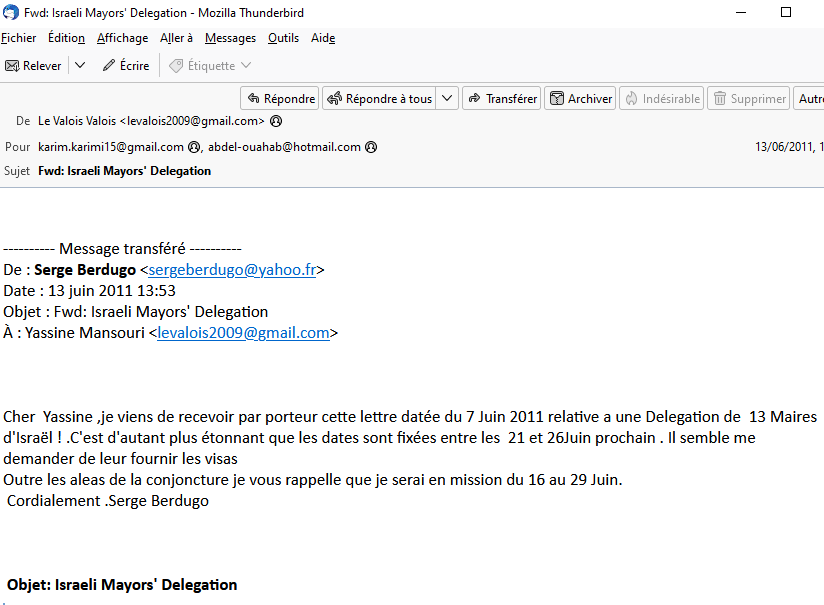The width and height of the screenshot is (824, 605).
Task: Click the sergeberdugo@yahoo.fr email link
Action: coord(232,270)
